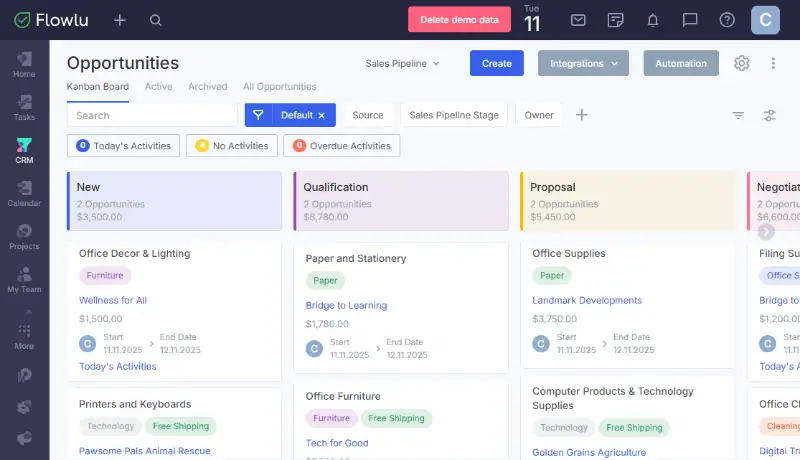
Task: Open the chat messages icon
Action: (x=690, y=20)
